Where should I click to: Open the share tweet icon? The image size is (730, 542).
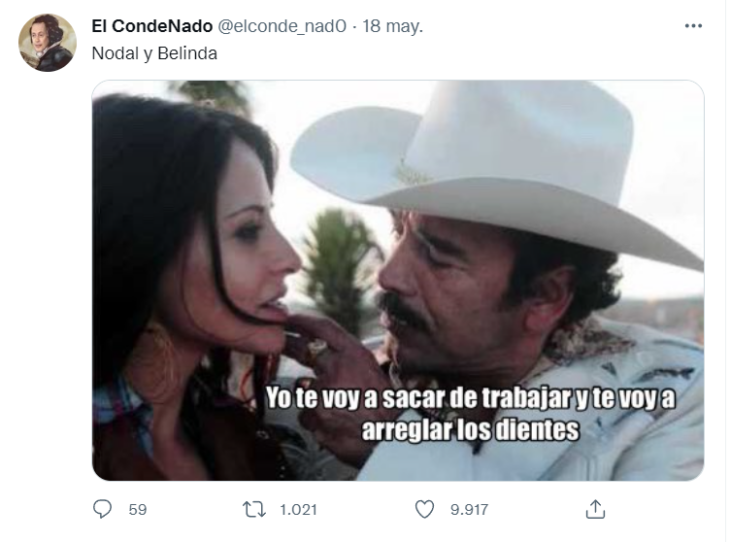595,509
